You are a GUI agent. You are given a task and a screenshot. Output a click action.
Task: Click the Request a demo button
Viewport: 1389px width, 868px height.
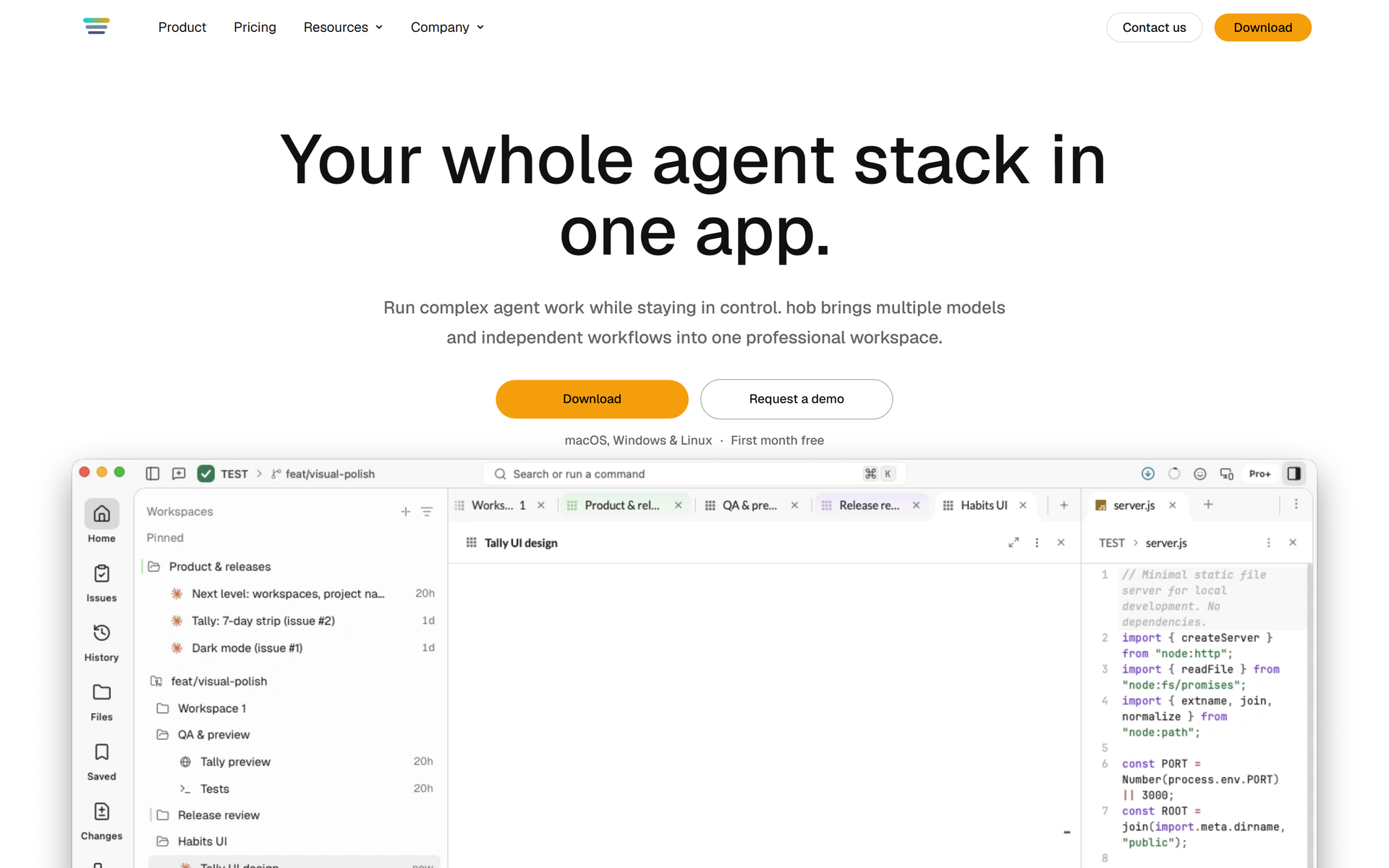(x=797, y=399)
